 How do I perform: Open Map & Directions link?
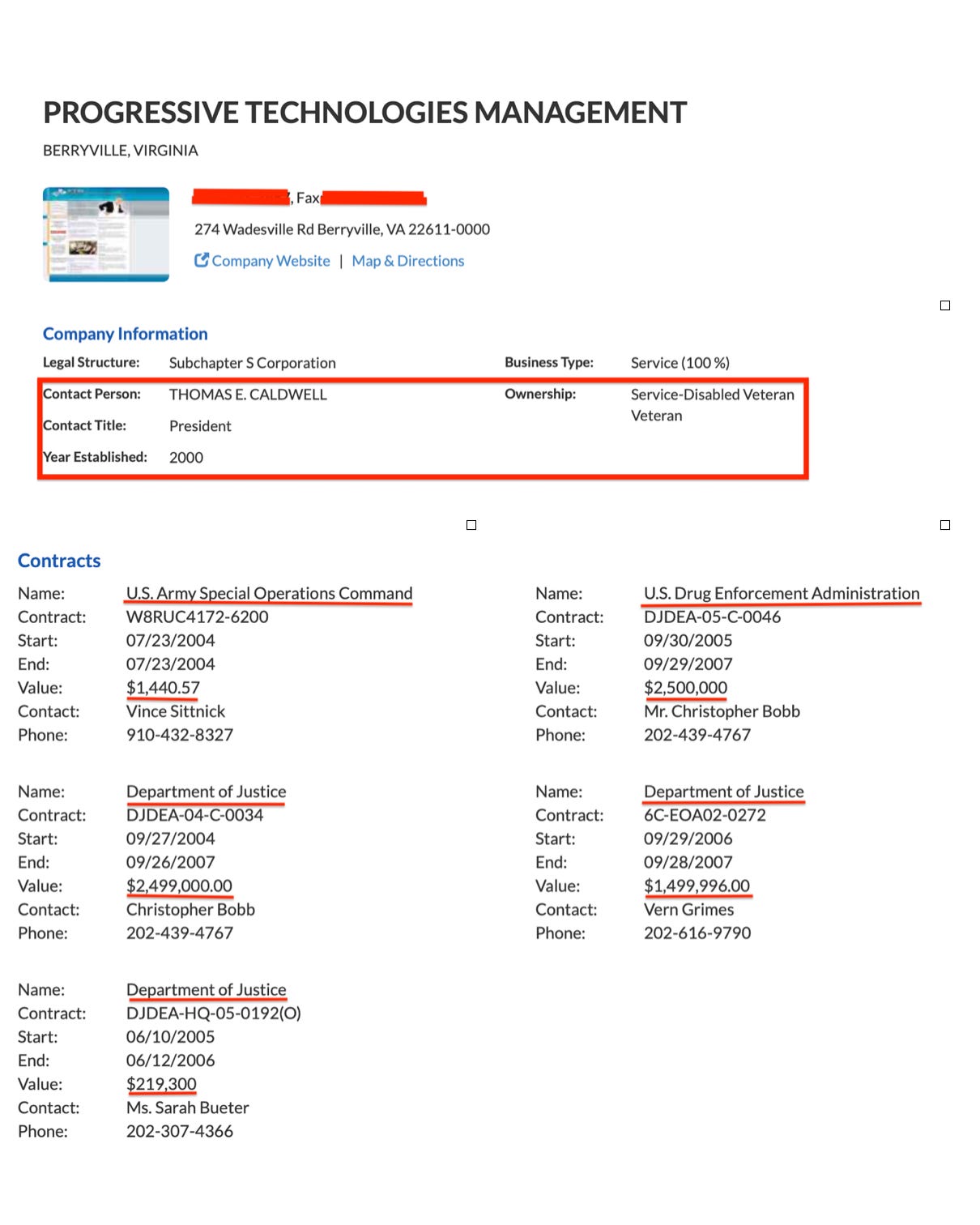tap(407, 261)
